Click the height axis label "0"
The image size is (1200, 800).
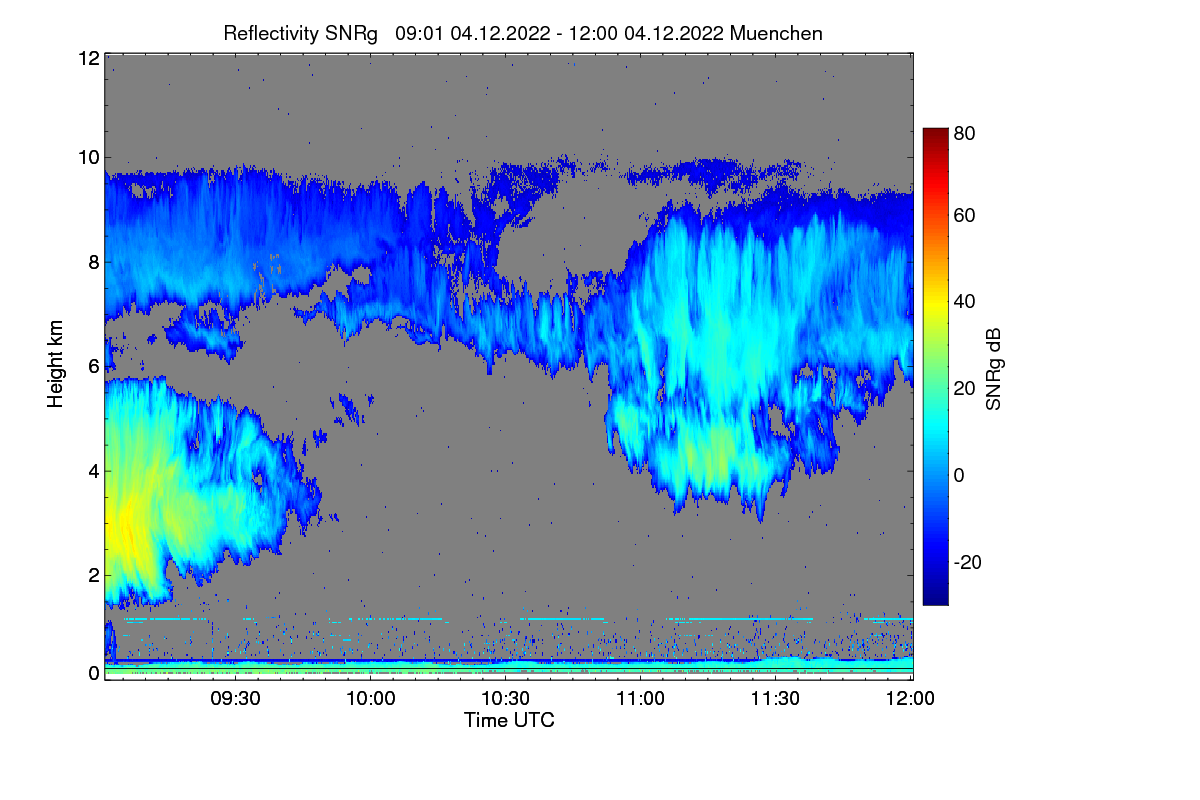click(93, 673)
